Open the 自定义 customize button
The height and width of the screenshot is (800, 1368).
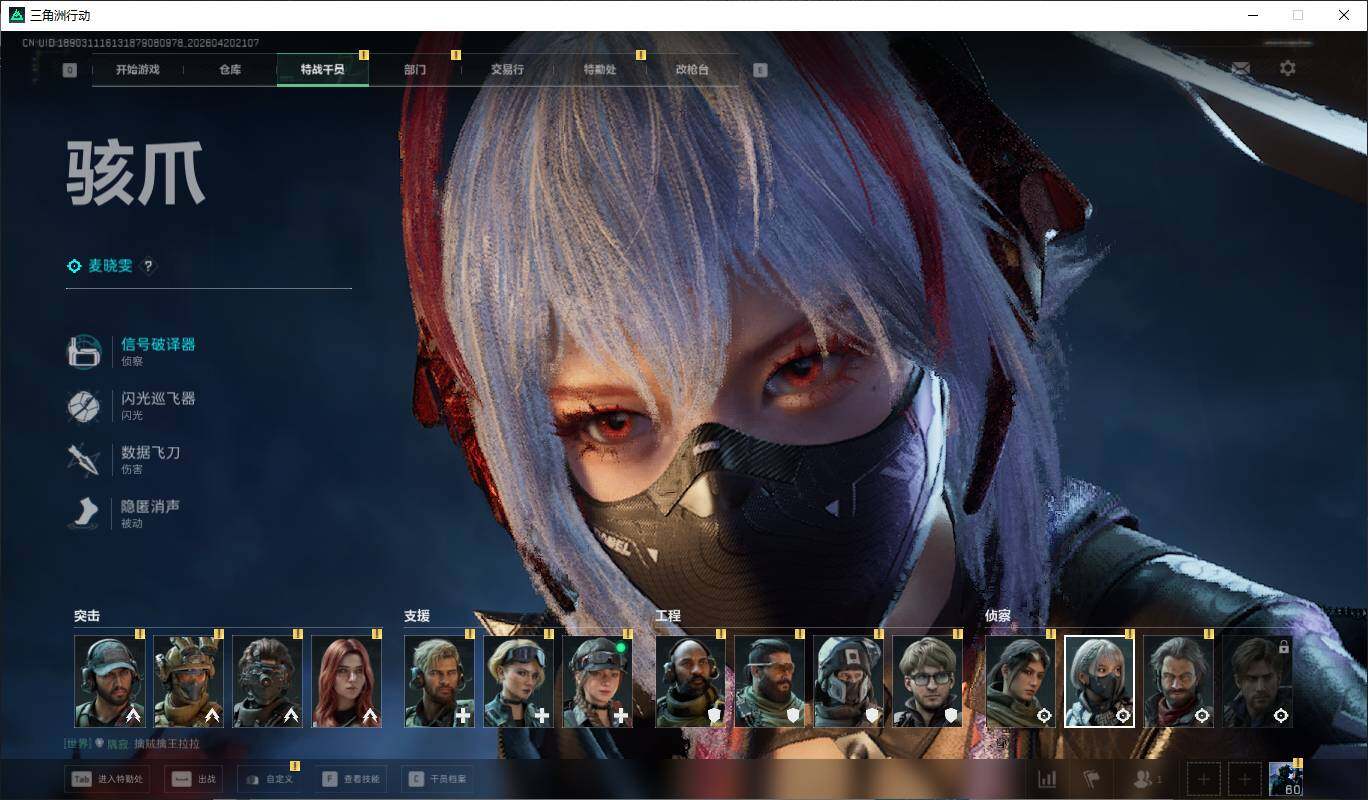pyautogui.click(x=270, y=779)
